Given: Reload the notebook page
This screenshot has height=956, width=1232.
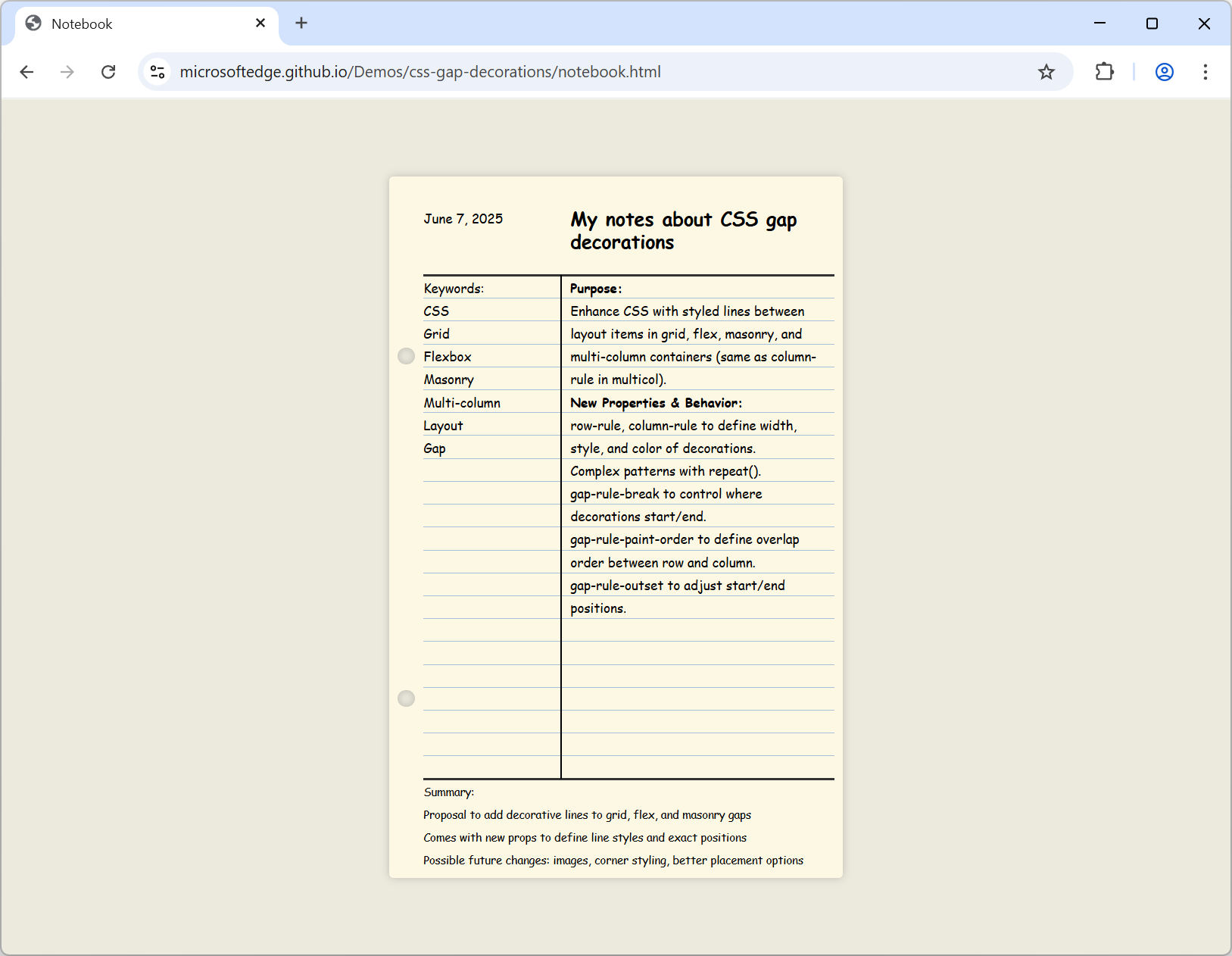Looking at the screenshot, I should tap(108, 72).
